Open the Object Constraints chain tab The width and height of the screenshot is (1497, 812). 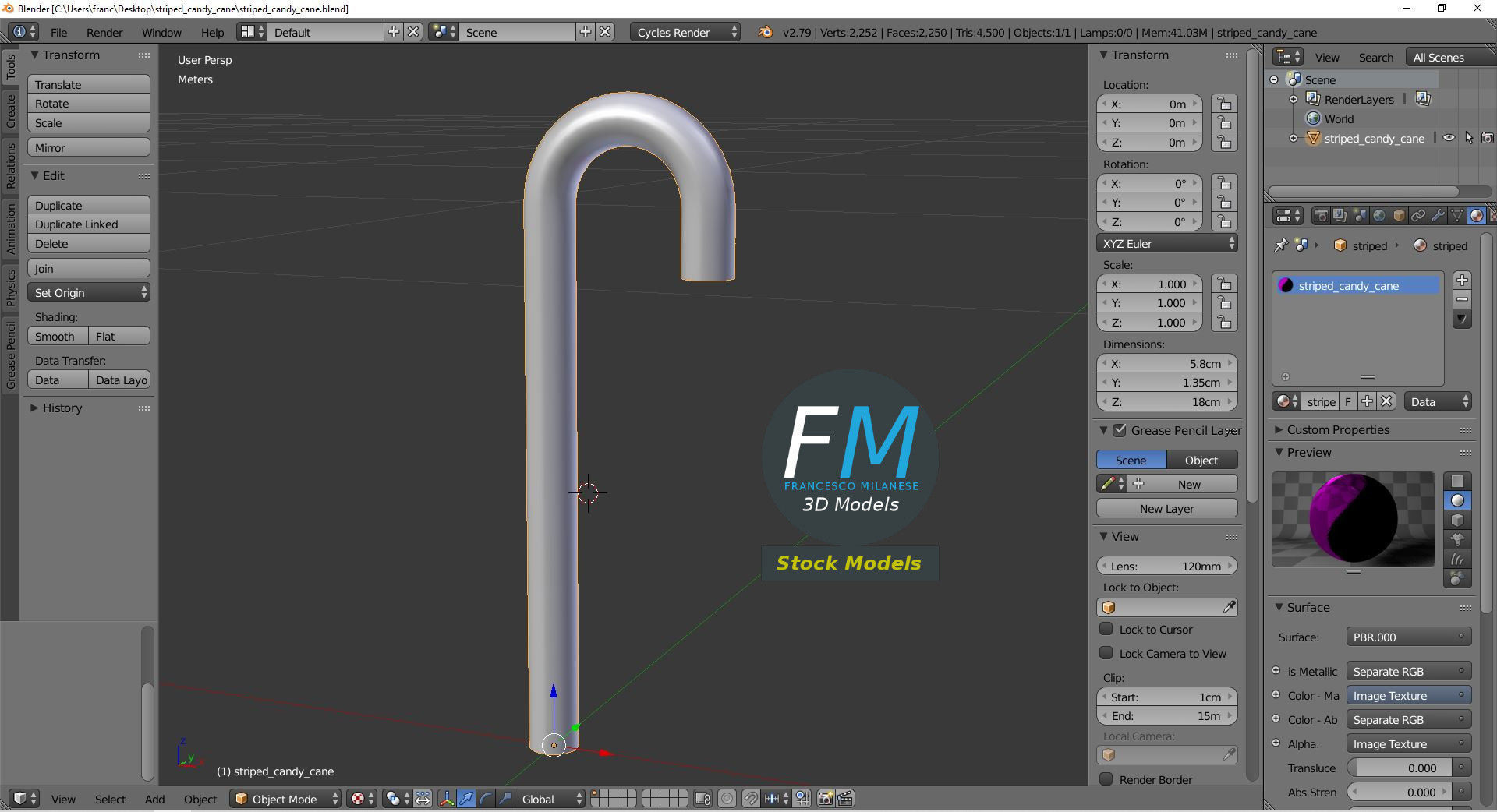pos(1418,216)
